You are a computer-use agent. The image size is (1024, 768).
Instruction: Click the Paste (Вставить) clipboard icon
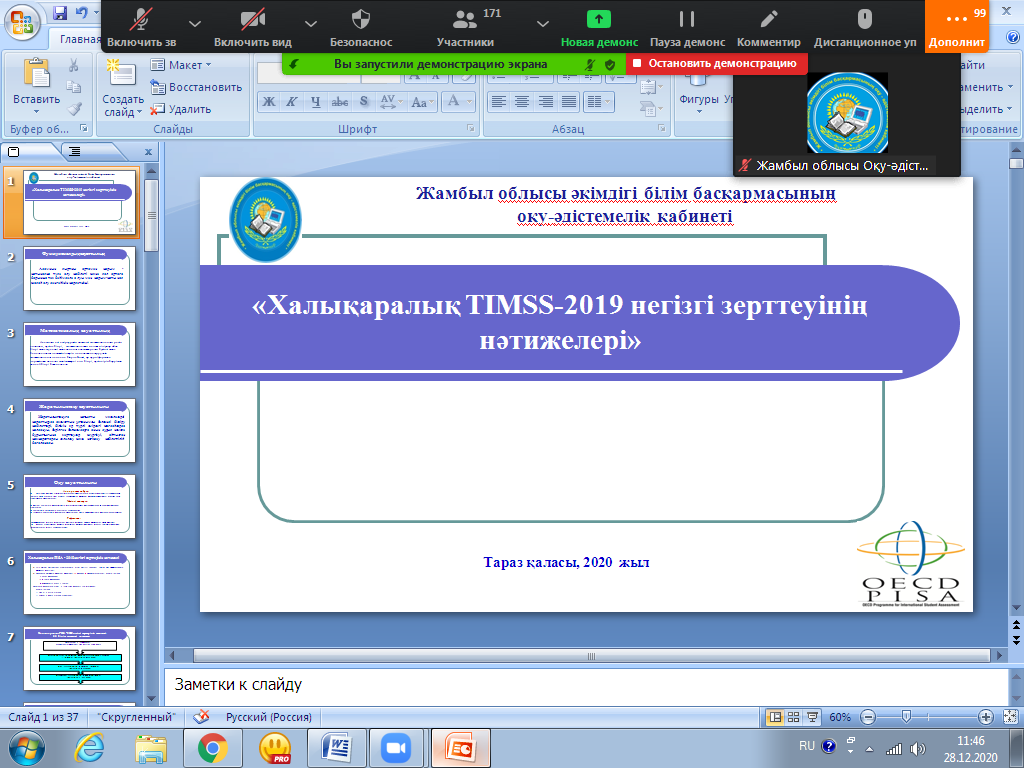coord(37,73)
